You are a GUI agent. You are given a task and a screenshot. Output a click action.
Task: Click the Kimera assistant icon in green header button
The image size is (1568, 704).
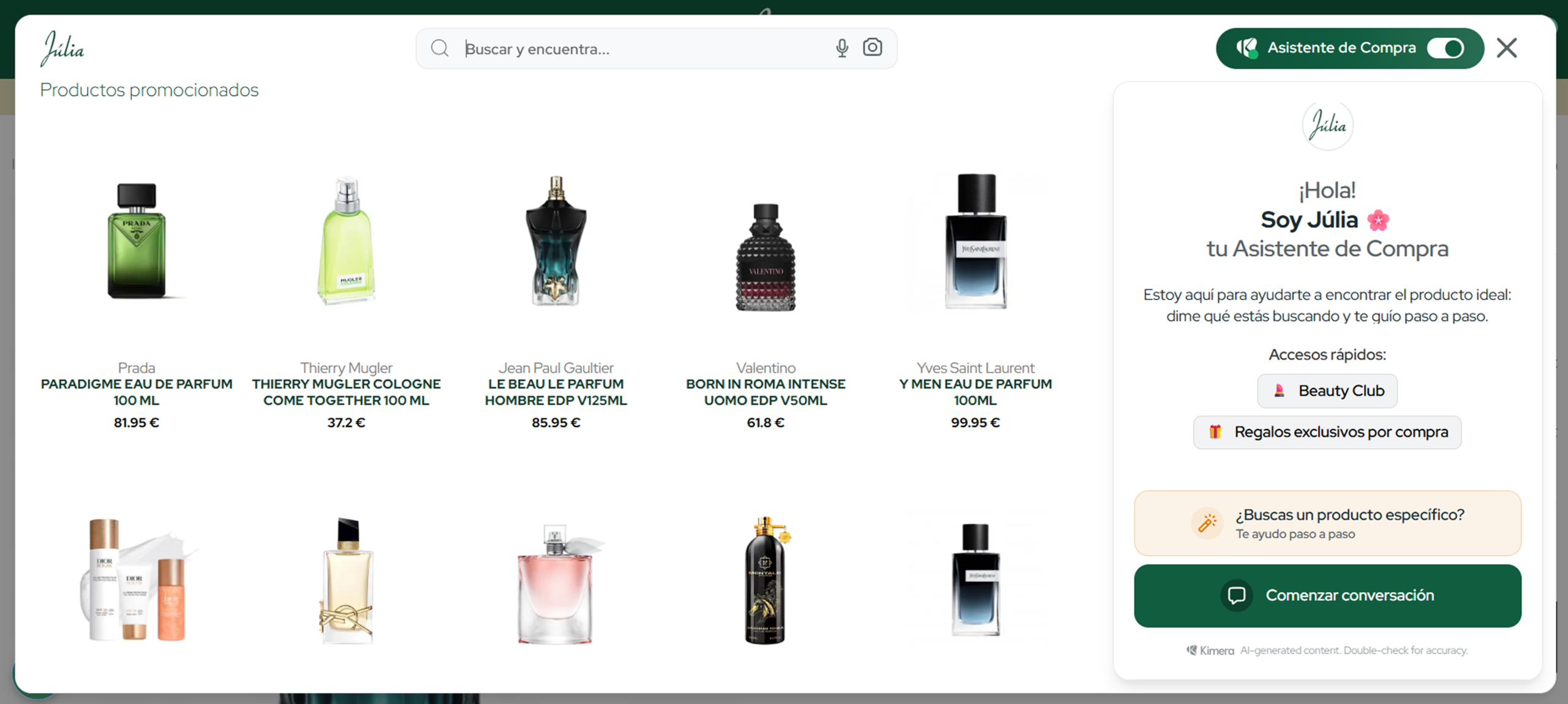point(1247,48)
